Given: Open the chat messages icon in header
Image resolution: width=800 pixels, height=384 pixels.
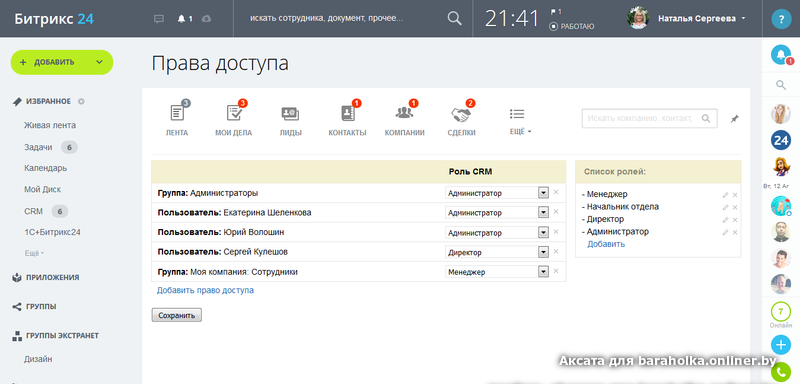Looking at the screenshot, I should pos(159,19).
